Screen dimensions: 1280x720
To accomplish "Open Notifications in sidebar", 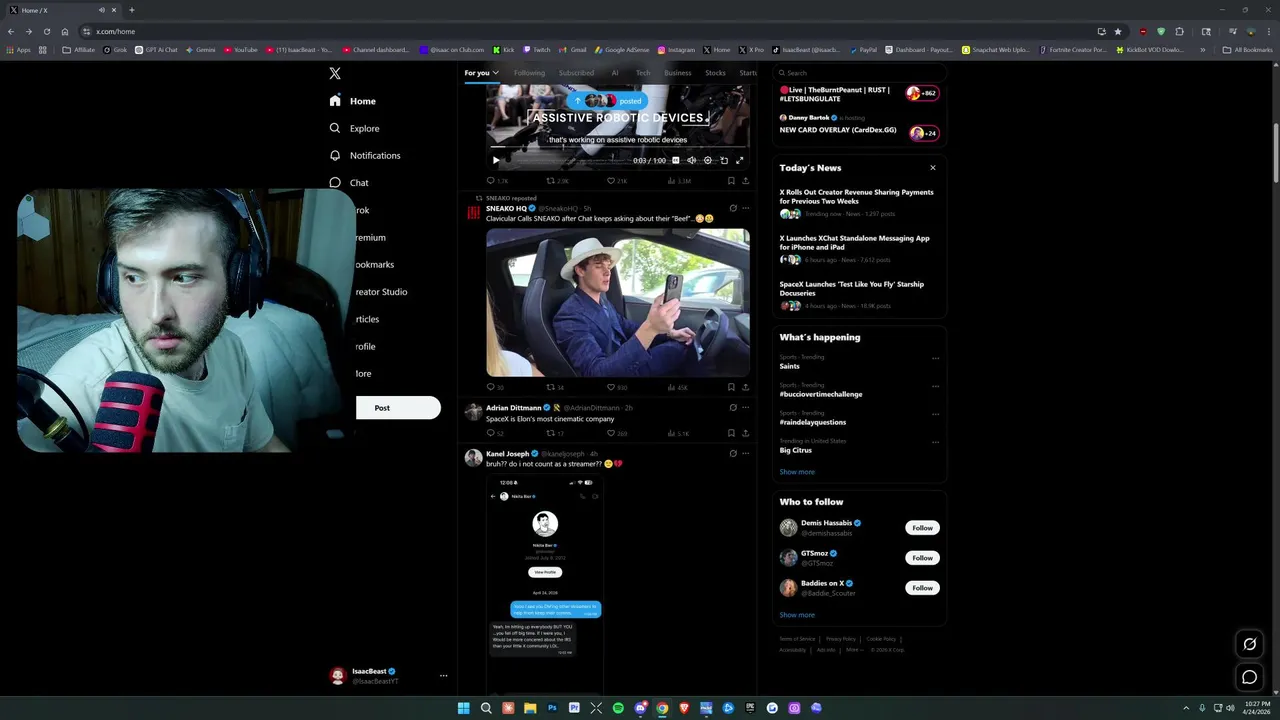I will click(x=365, y=155).
